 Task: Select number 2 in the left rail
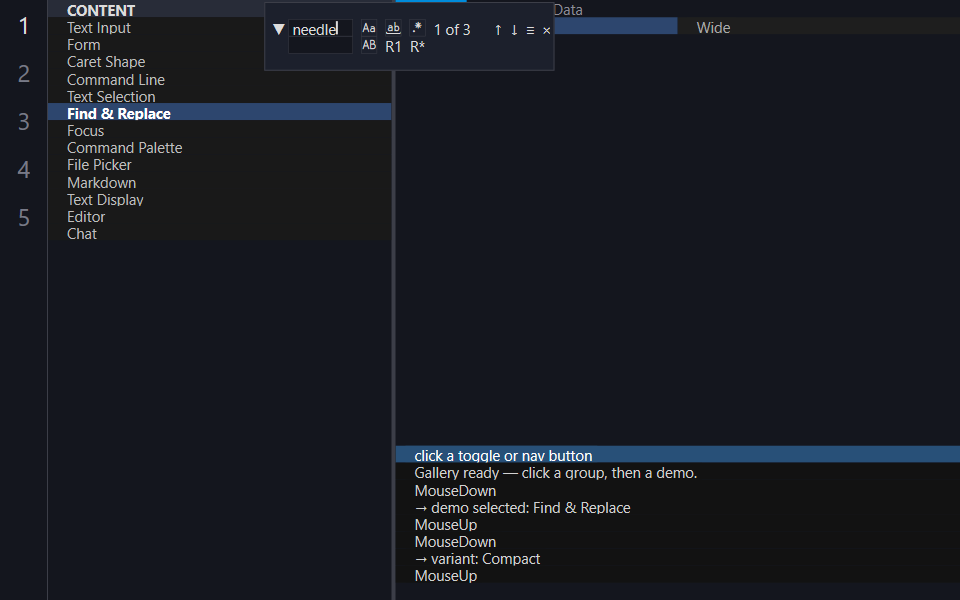point(23,73)
